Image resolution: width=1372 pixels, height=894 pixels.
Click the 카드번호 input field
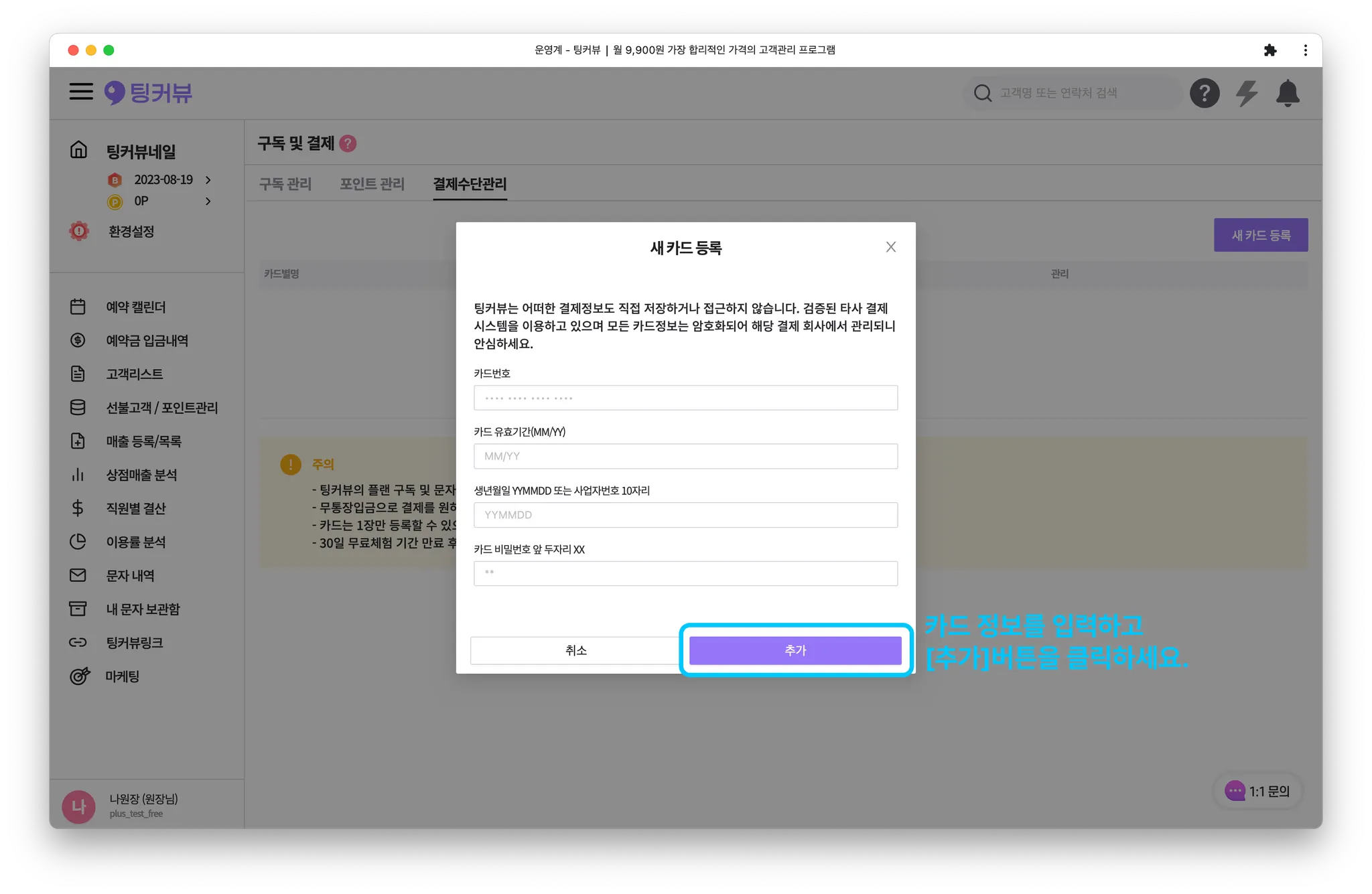[x=685, y=398]
